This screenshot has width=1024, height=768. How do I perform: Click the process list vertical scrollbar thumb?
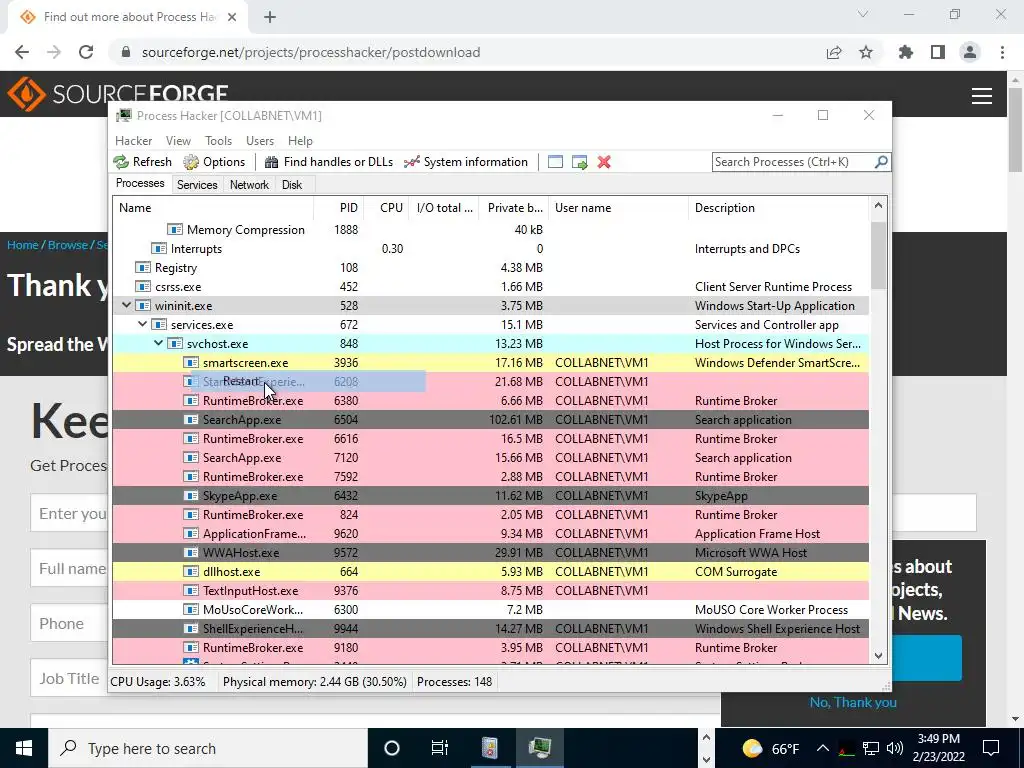click(x=878, y=255)
